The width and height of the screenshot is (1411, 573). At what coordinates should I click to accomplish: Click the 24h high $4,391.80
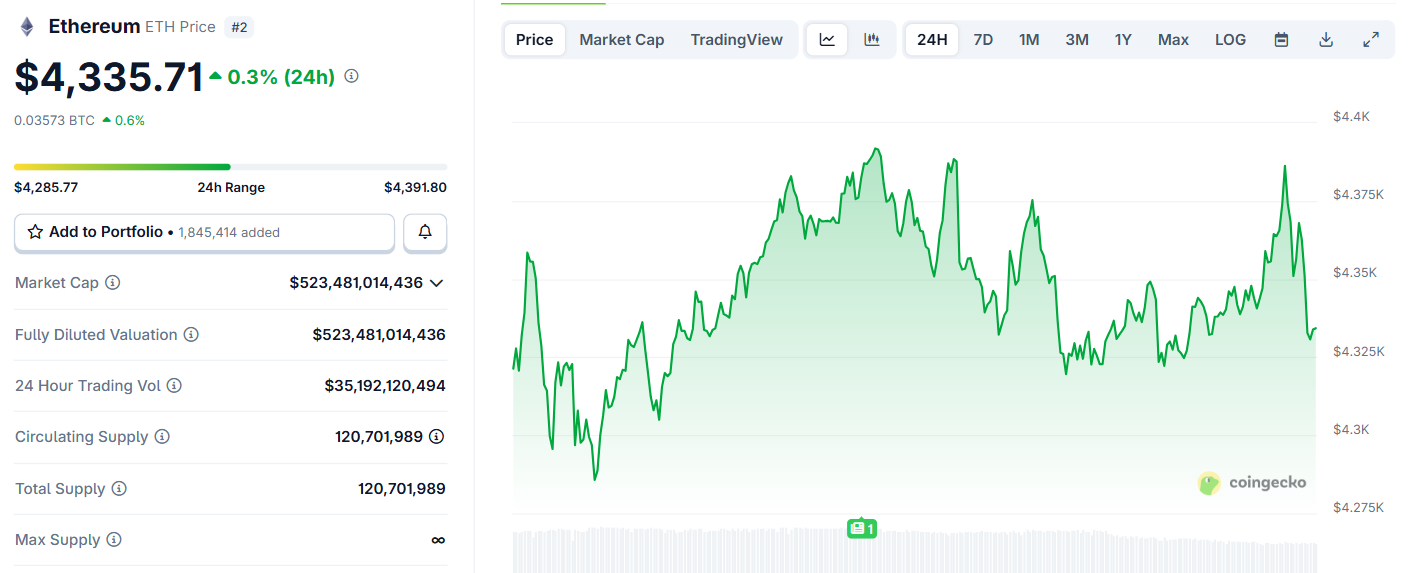point(415,187)
